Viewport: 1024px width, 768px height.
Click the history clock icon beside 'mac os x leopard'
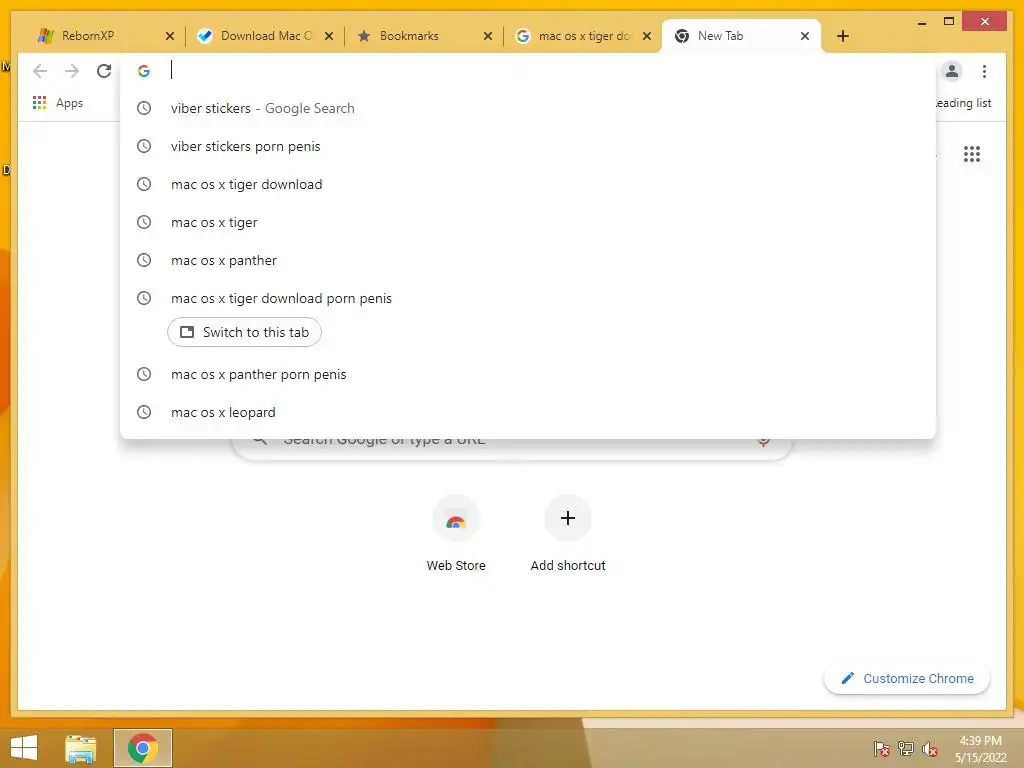point(144,412)
